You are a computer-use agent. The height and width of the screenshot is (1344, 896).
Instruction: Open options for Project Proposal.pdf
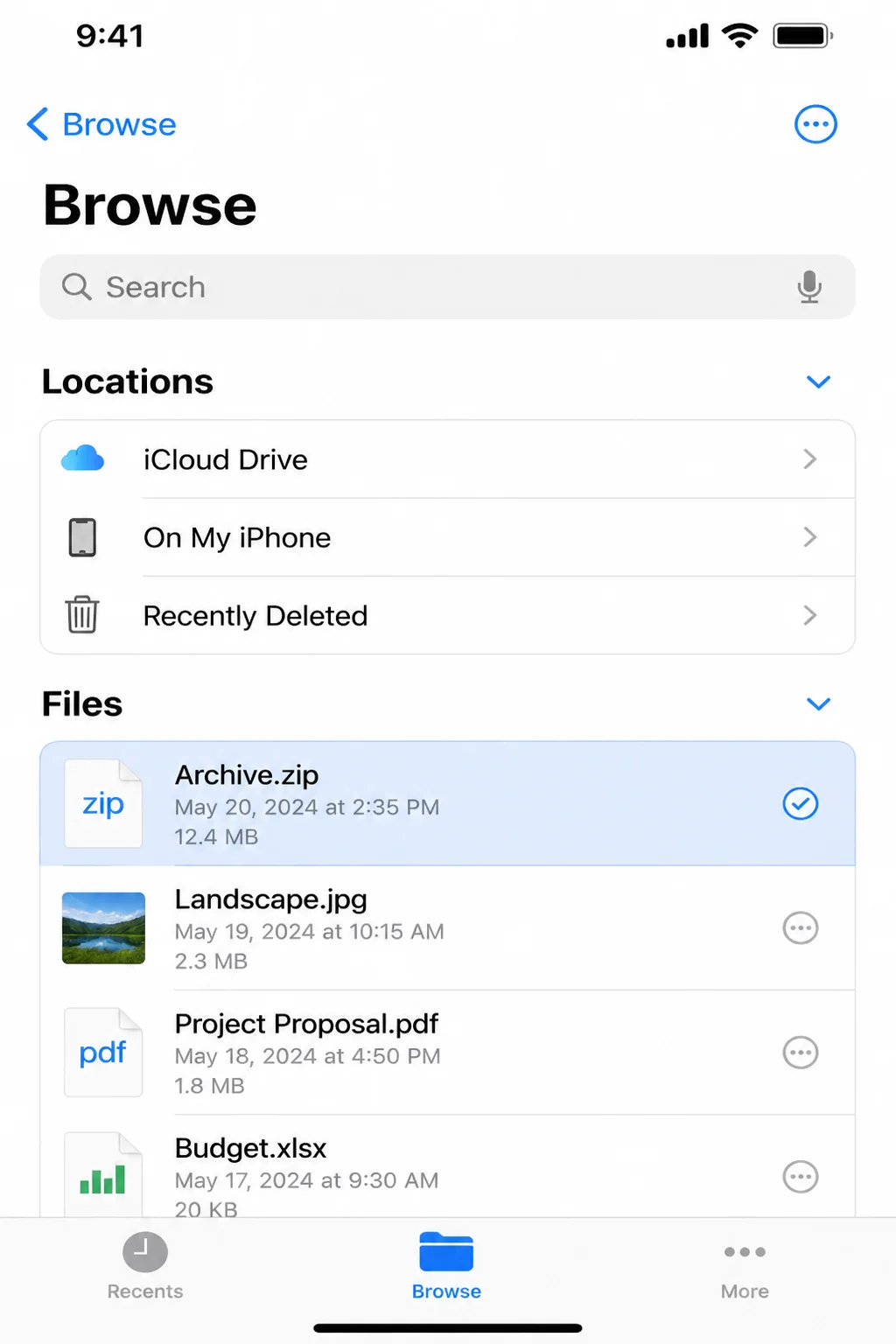tap(800, 1052)
